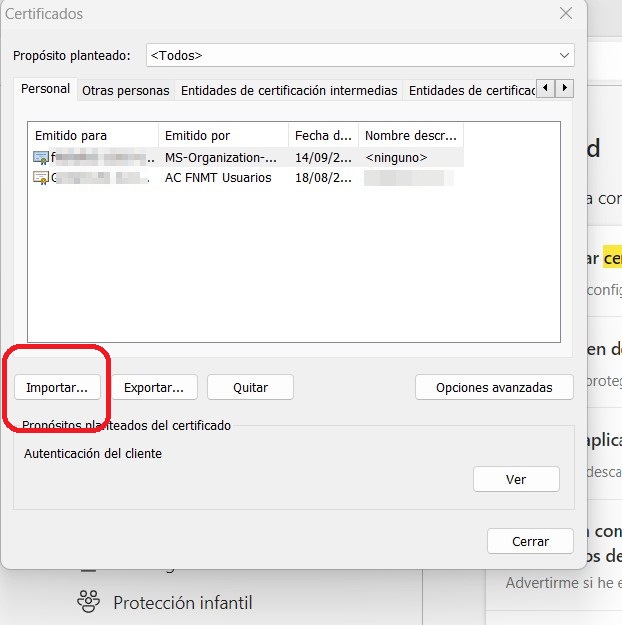Select the AC FNMT Usuarios issuer cell
The image size is (622, 625).
pos(218,178)
